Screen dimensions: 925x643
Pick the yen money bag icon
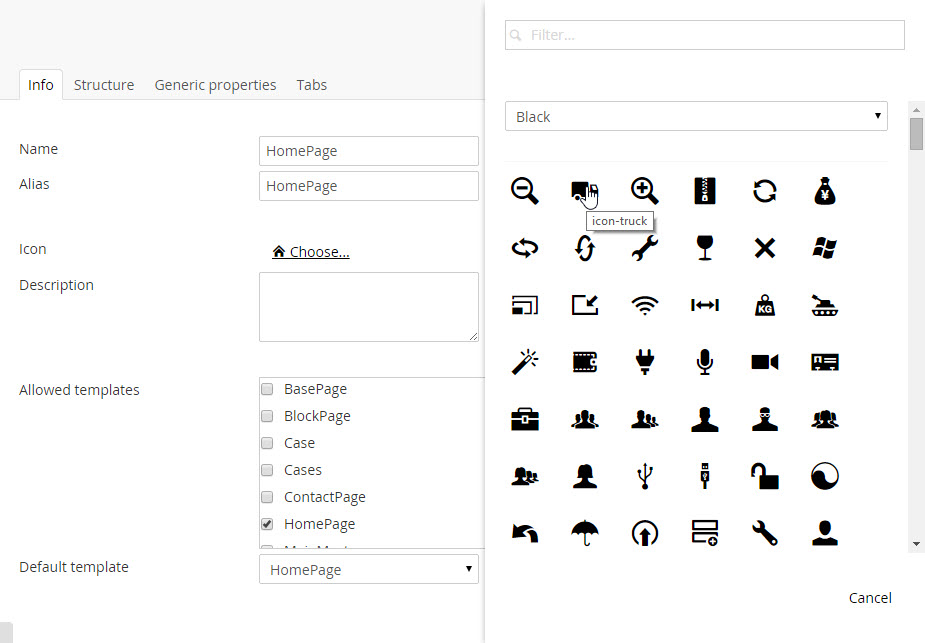(x=825, y=191)
